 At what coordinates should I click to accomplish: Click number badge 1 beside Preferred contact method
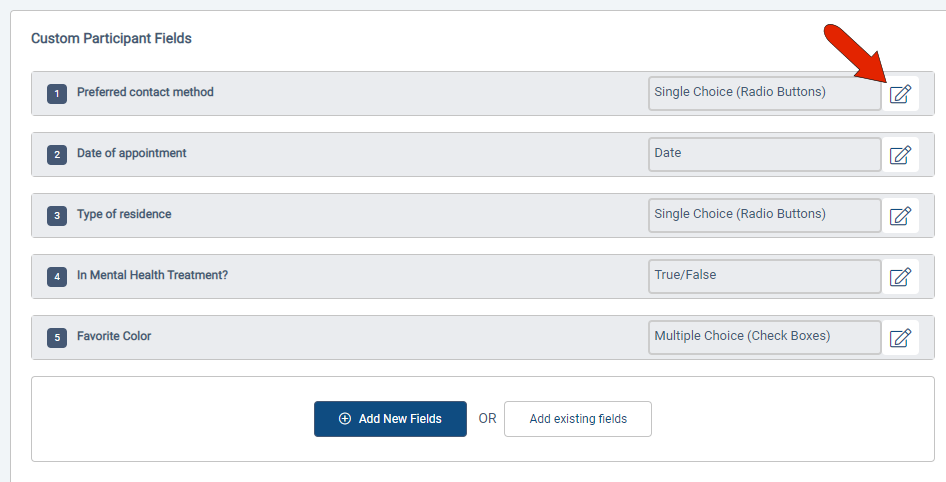tap(57, 94)
